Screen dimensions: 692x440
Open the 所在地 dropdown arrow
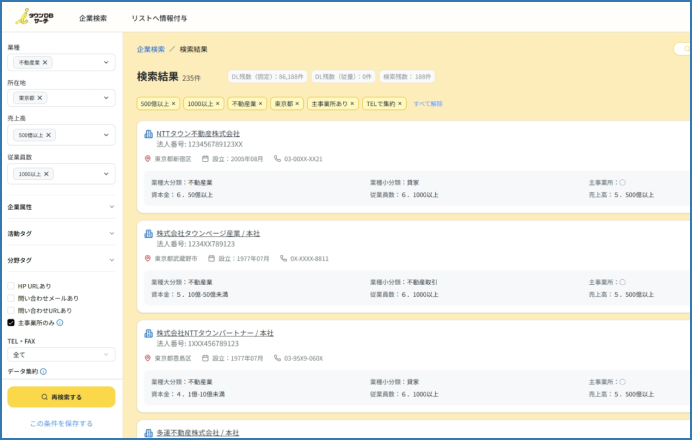click(106, 98)
